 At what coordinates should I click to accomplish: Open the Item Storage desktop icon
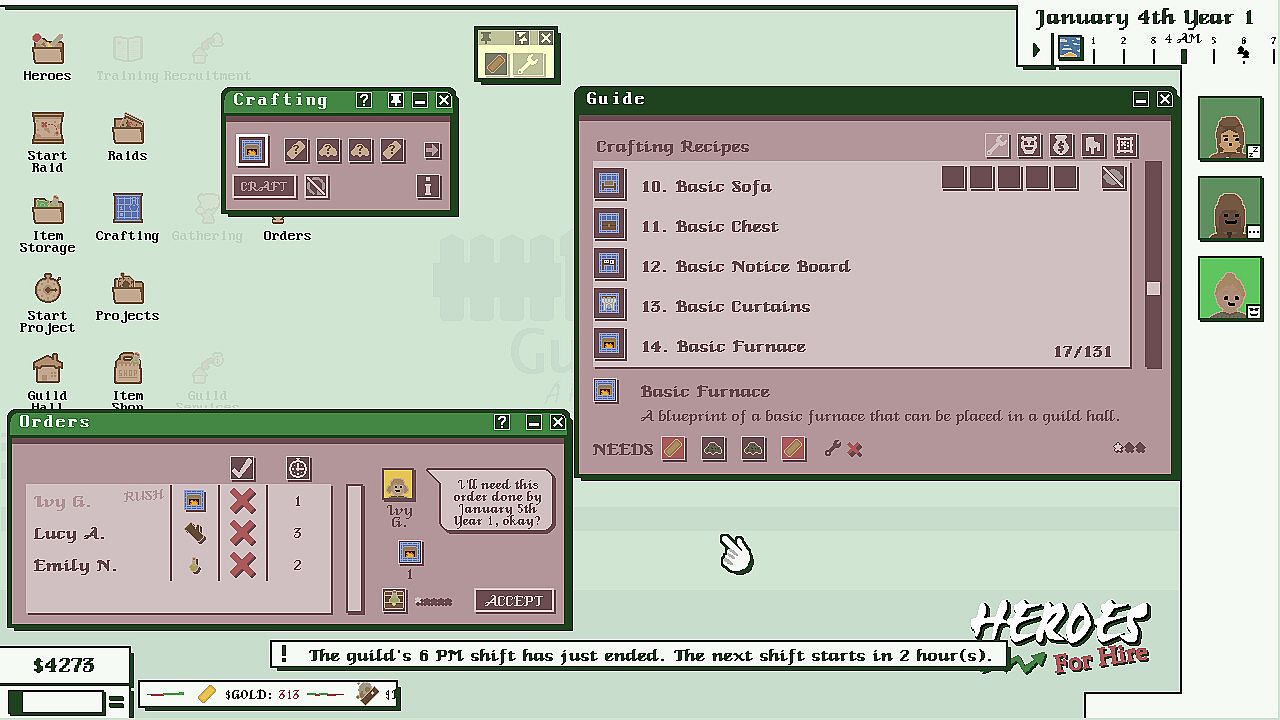47,222
